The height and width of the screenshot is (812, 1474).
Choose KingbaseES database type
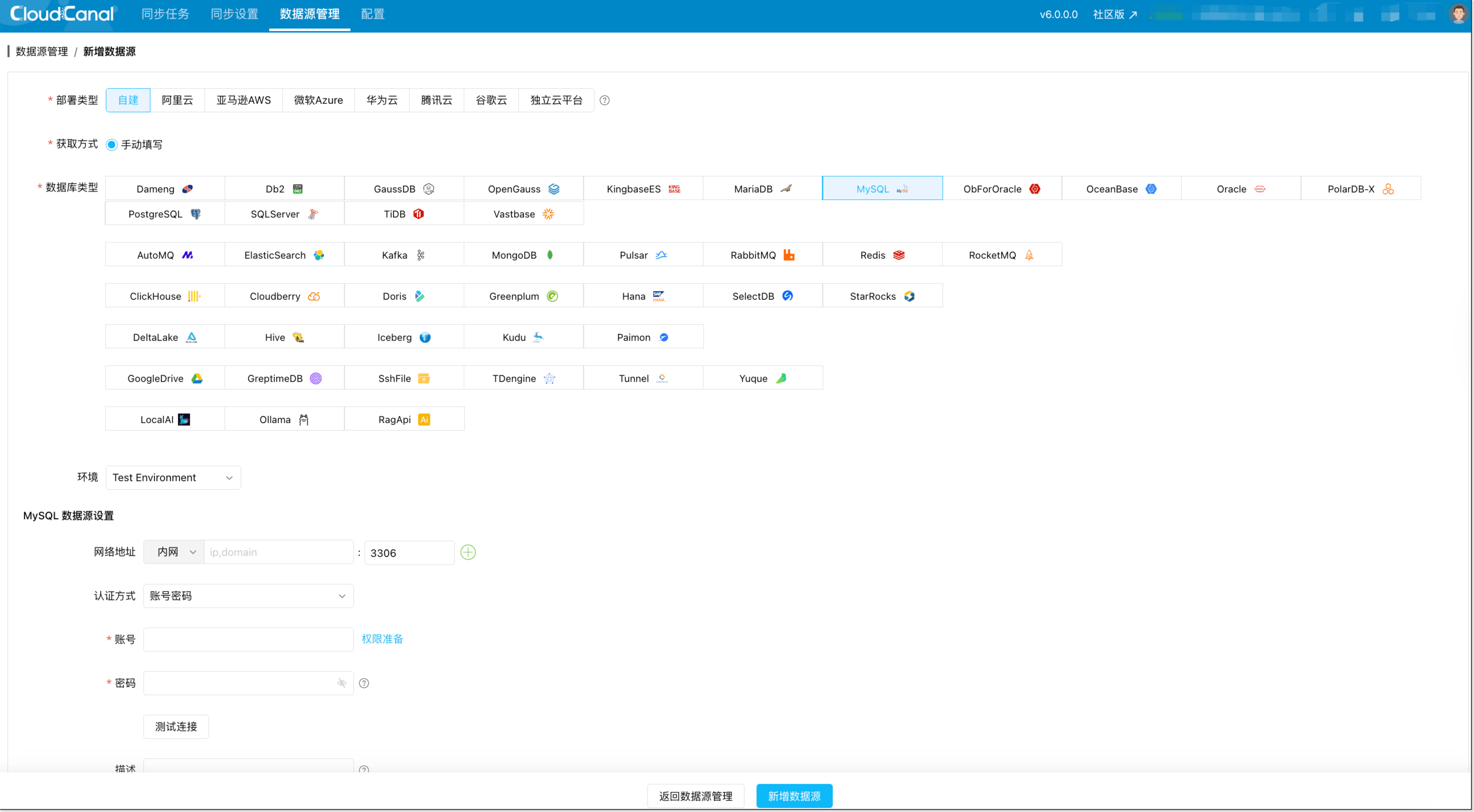tap(643, 189)
